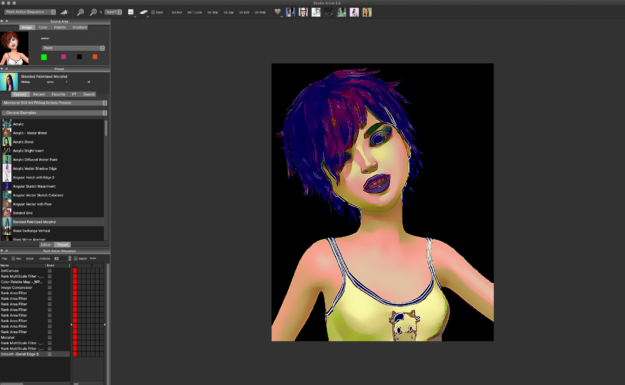This screenshot has height=385, width=625.
Task: Click the Erase button in Paint Action Sequence
Action: 30,258
